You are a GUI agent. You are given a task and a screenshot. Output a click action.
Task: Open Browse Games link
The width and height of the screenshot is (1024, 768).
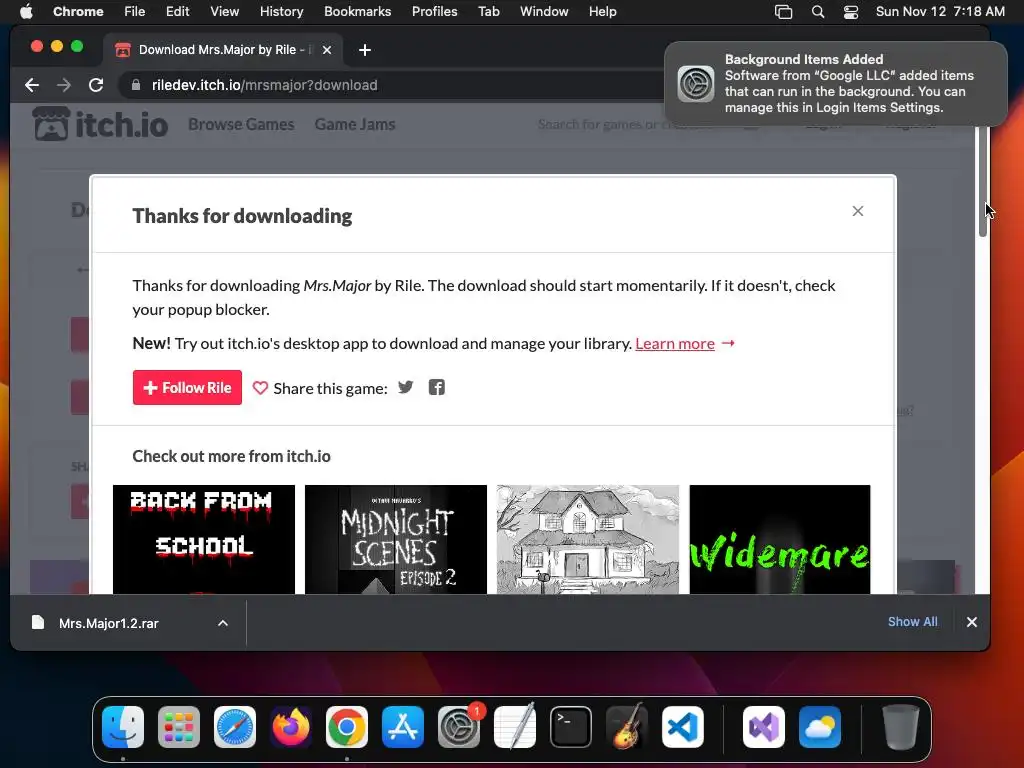pos(241,124)
